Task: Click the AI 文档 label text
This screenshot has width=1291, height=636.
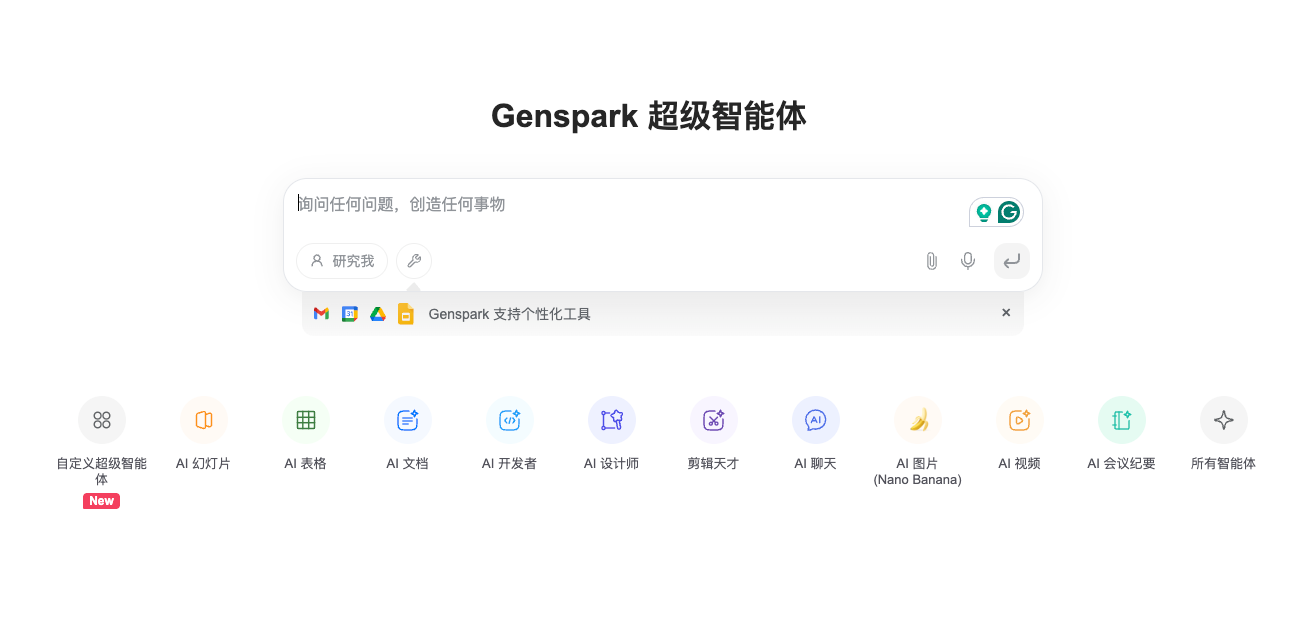Action: [408, 464]
